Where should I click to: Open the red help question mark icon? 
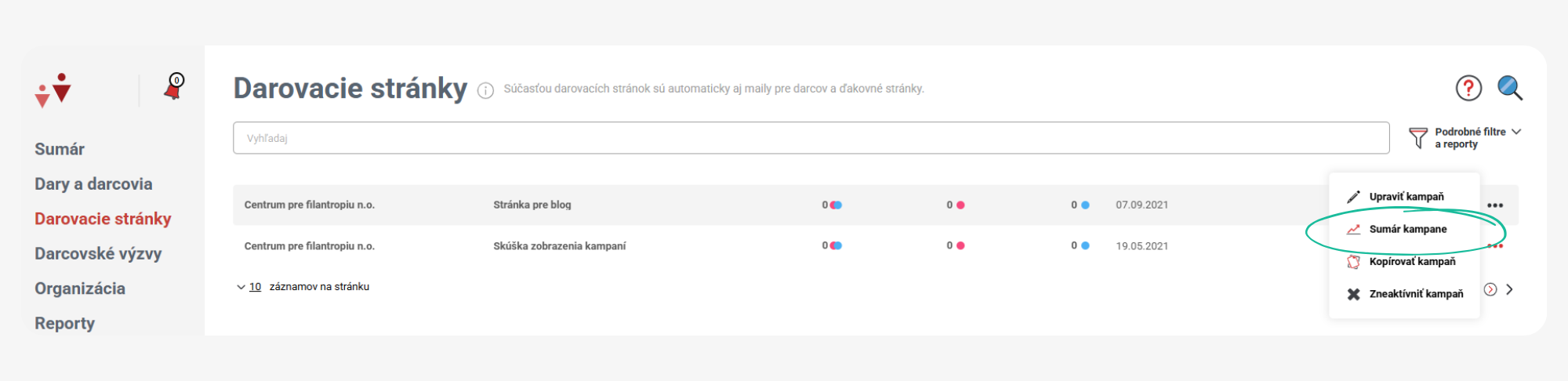click(1468, 88)
